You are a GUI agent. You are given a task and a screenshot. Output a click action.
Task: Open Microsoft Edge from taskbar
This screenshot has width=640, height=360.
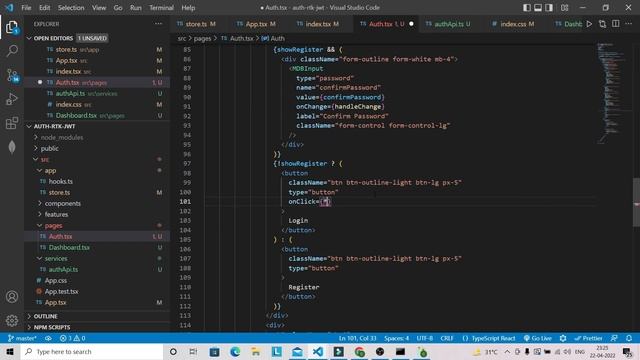[x=235, y=352]
